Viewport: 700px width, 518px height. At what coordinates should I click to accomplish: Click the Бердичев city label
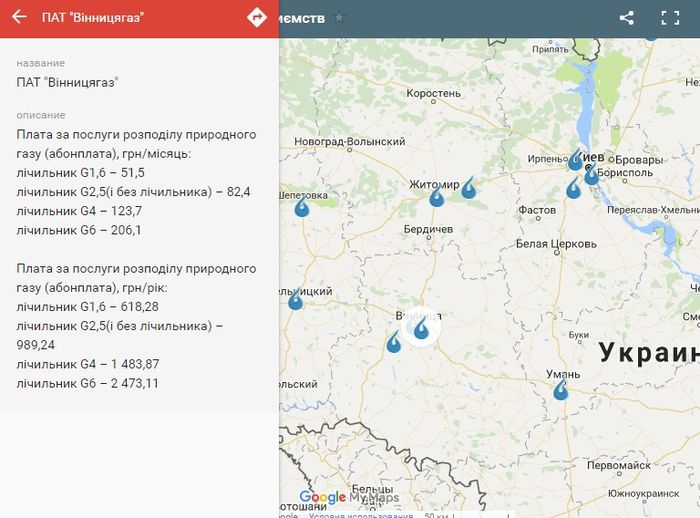pyautogui.click(x=428, y=229)
